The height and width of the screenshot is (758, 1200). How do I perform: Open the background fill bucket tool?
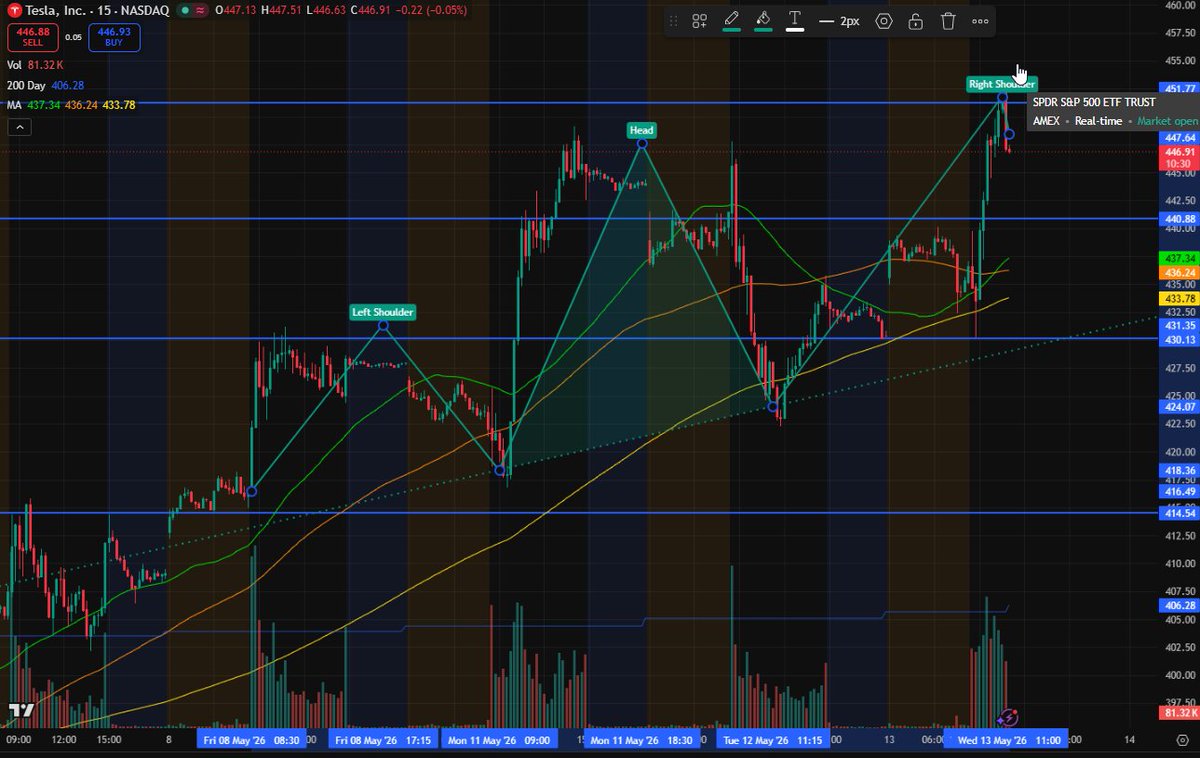click(x=763, y=21)
